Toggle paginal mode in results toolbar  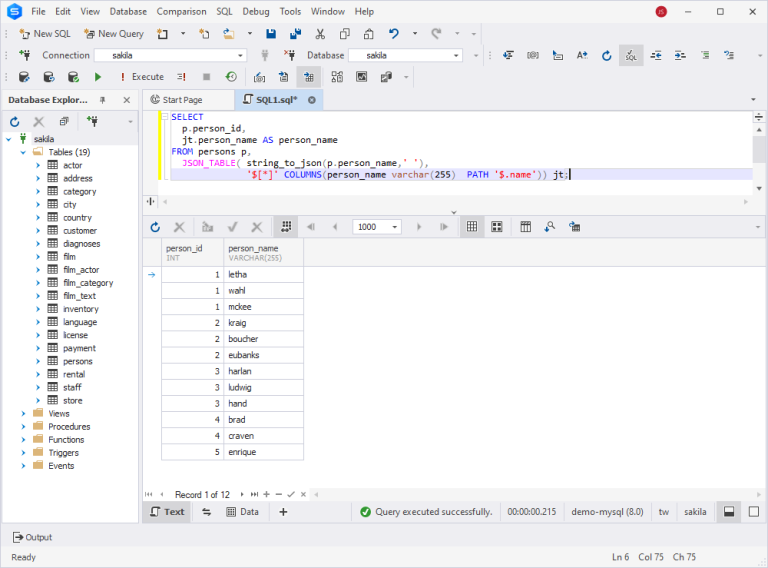point(287,227)
